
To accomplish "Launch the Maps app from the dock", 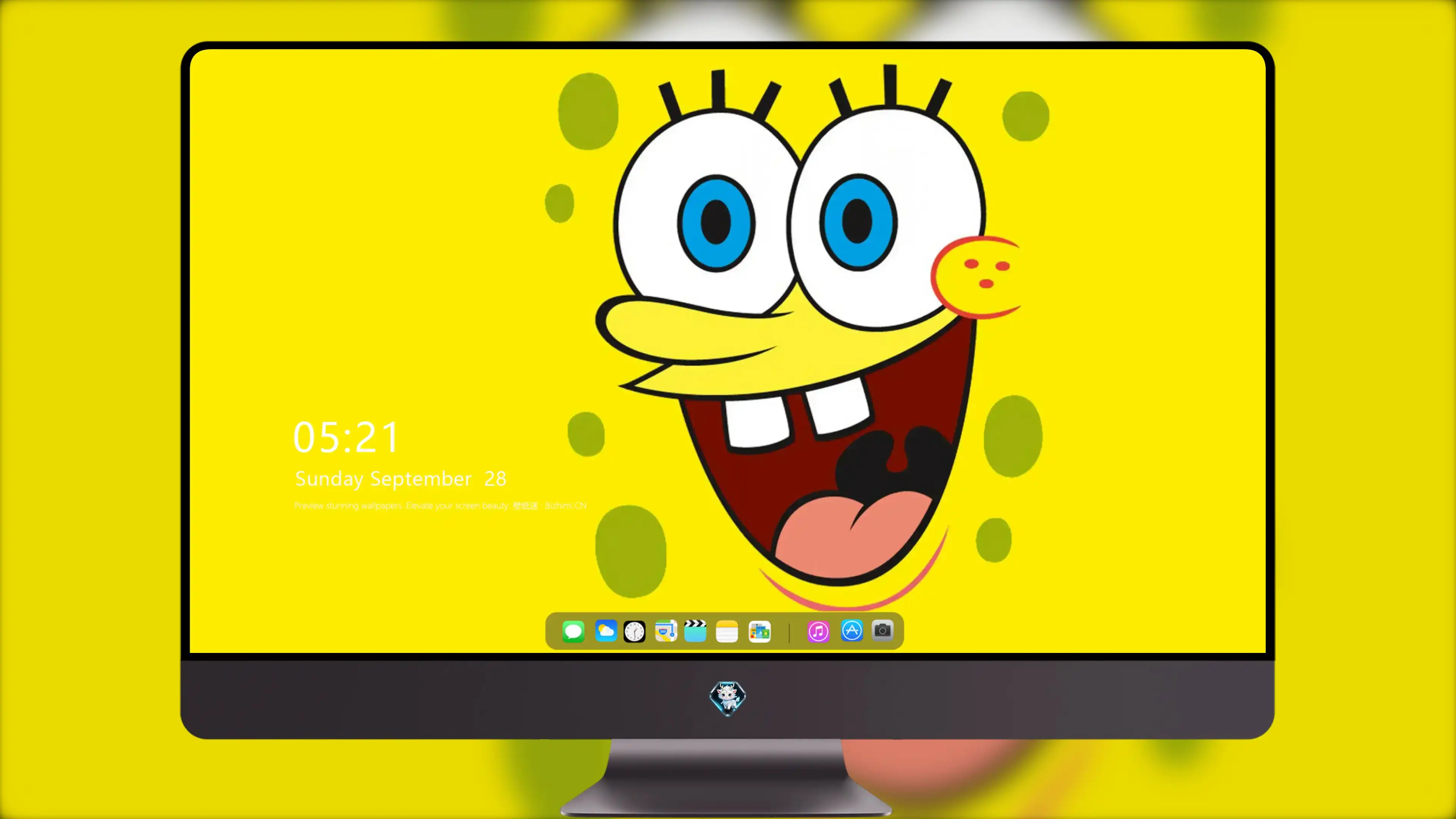I will (666, 631).
